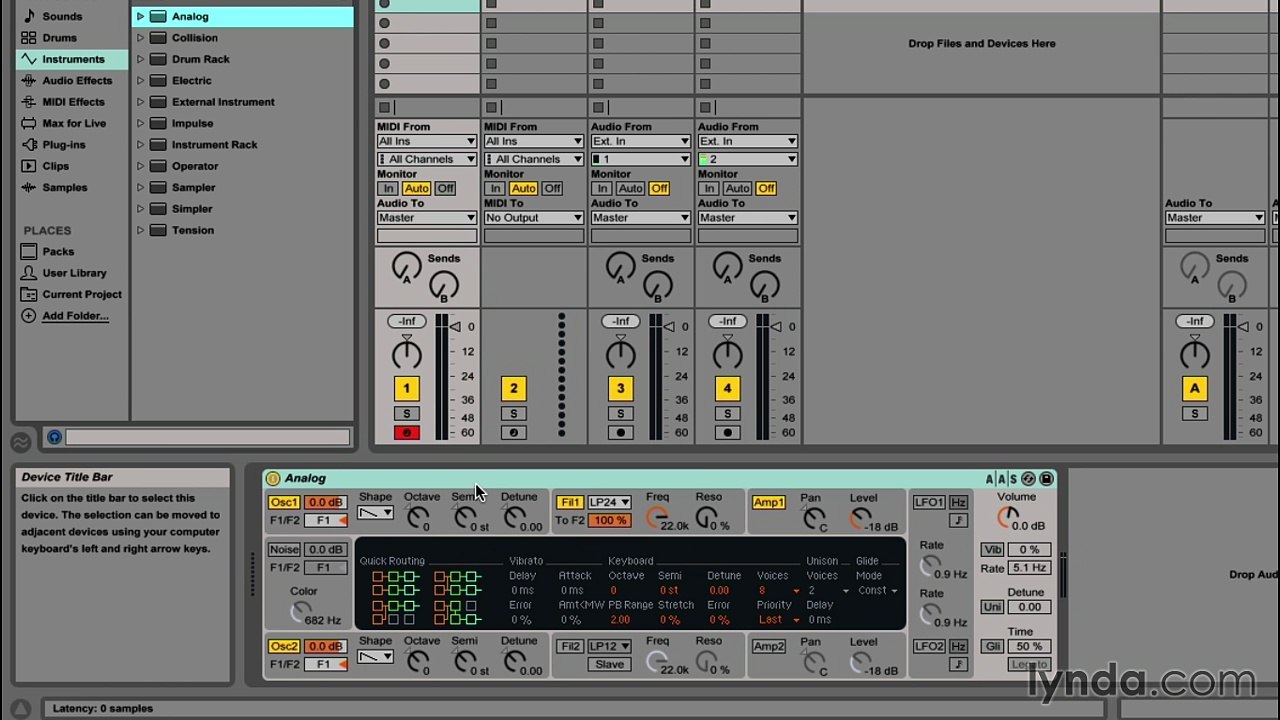This screenshot has height=720, width=1280.
Task: Click the browser search field
Action: pyautogui.click(x=208, y=437)
